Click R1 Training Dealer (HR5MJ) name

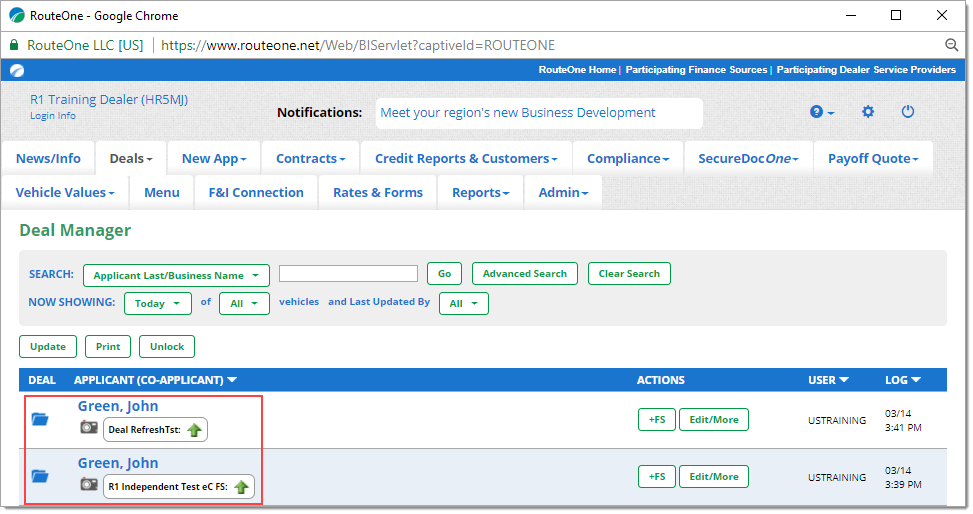109,99
